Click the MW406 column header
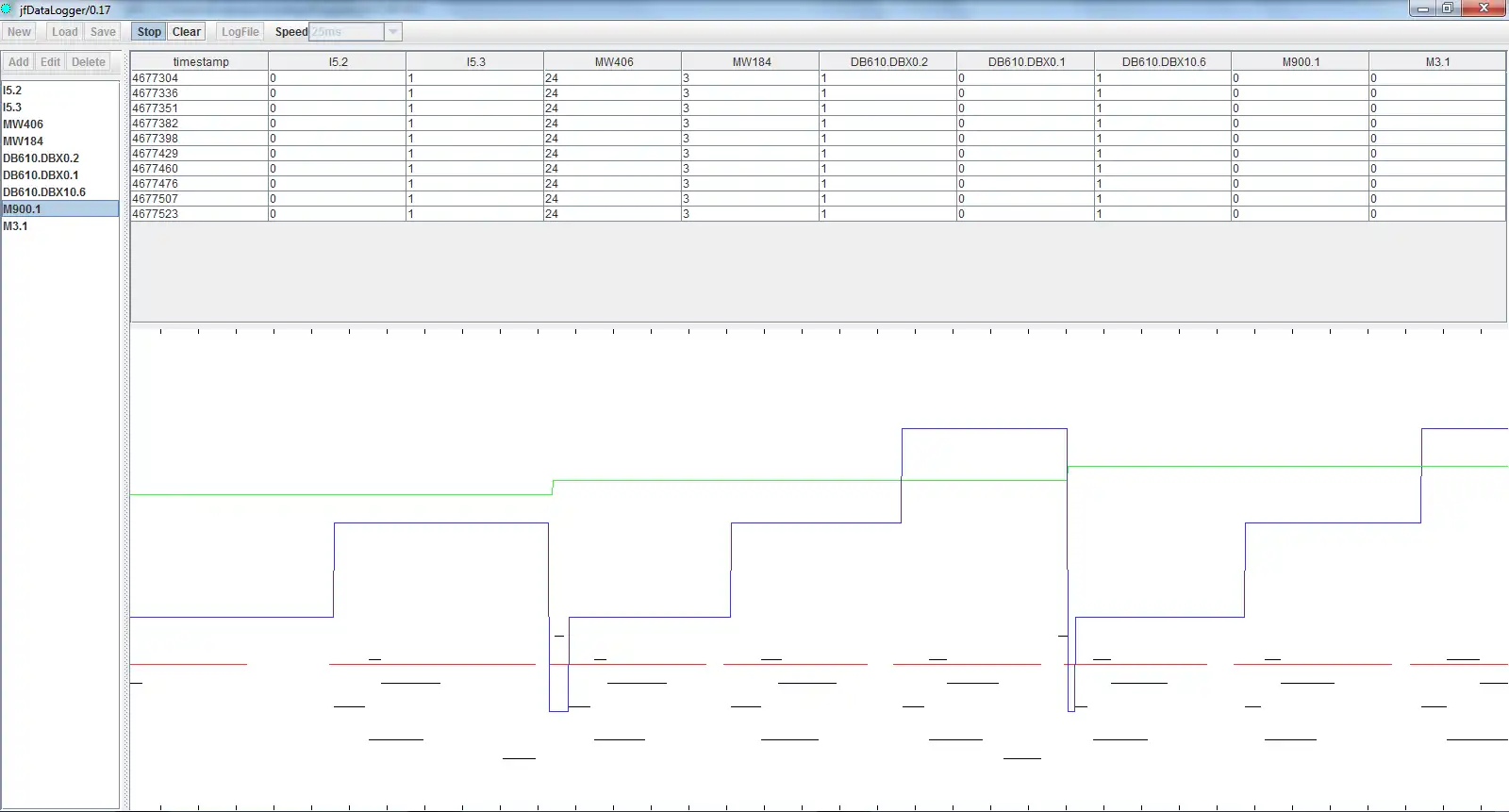1509x812 pixels. point(613,61)
